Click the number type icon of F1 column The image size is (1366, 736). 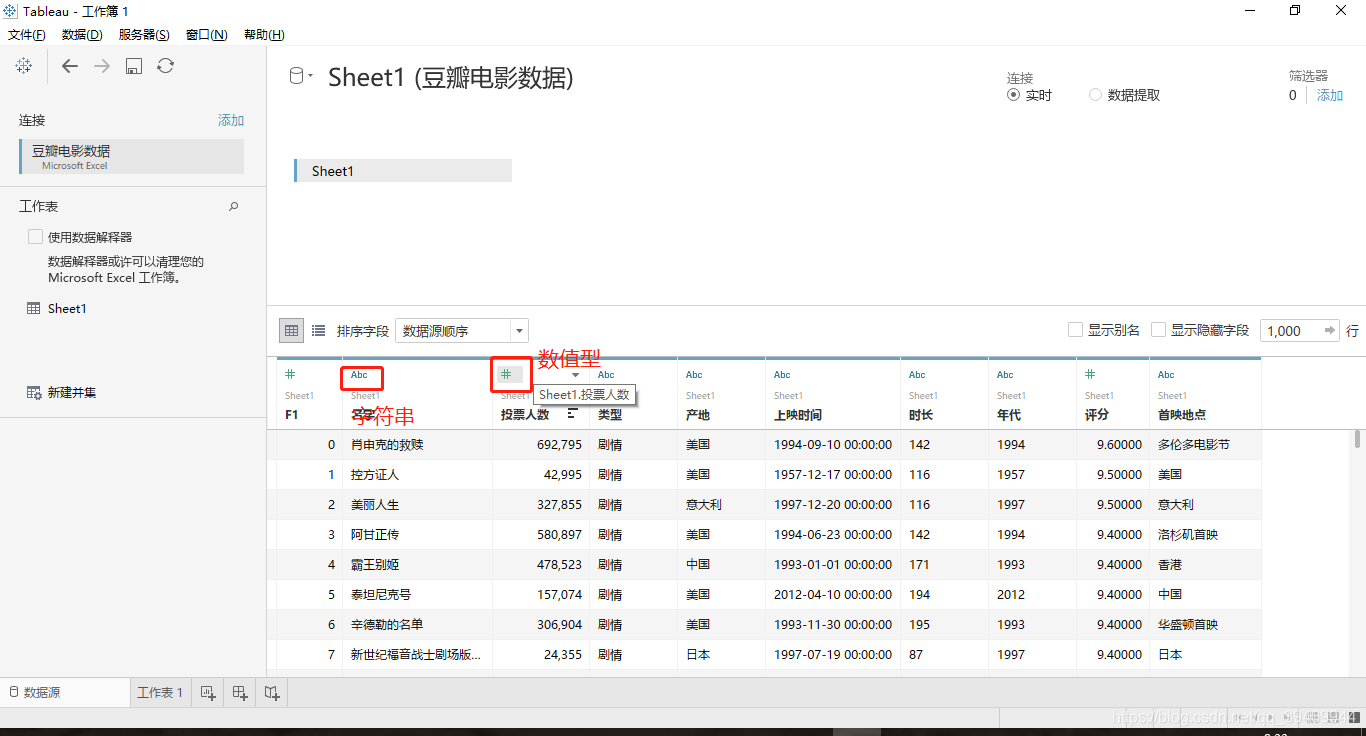290,375
